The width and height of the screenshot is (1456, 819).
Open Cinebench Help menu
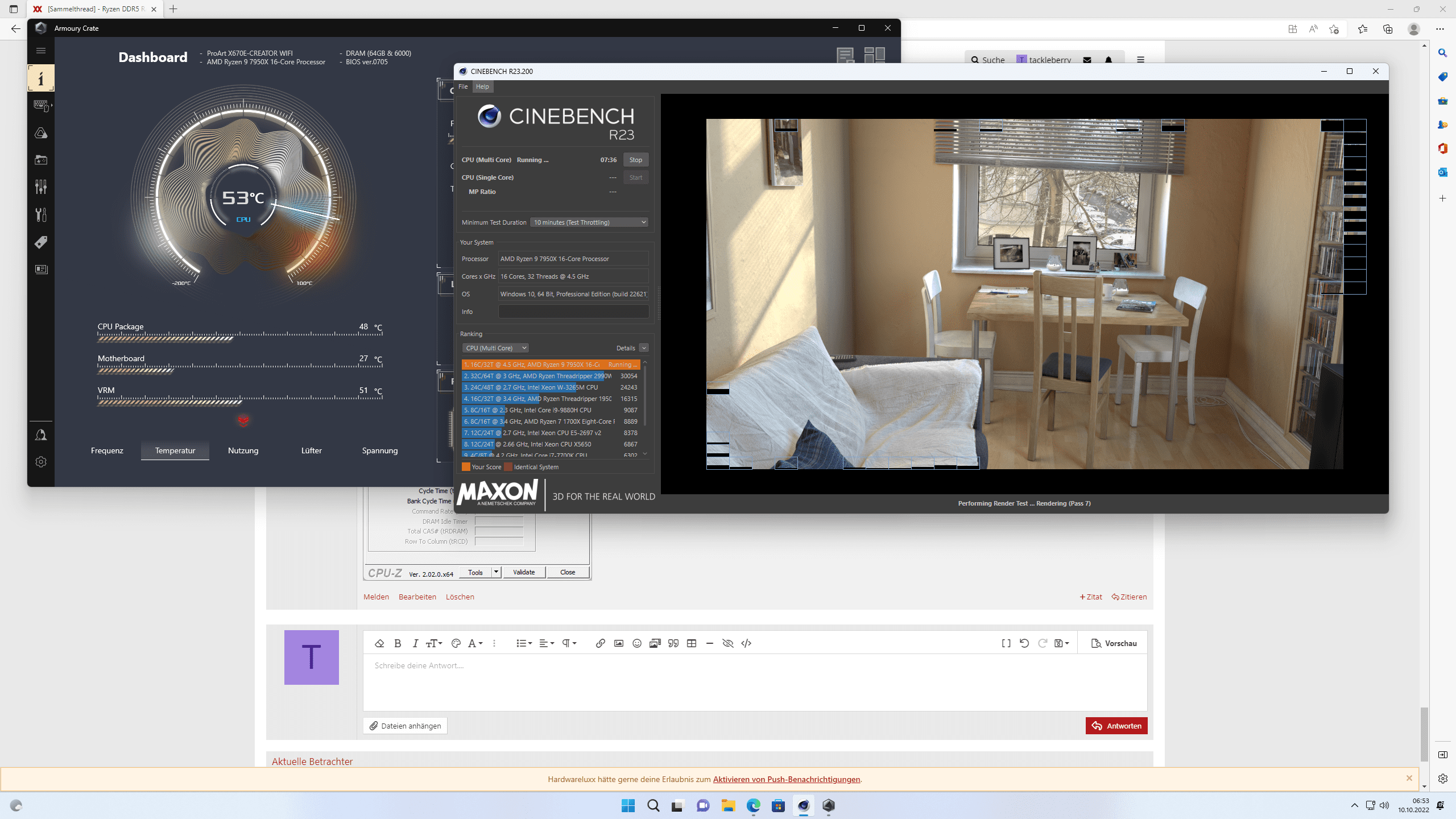click(x=482, y=86)
